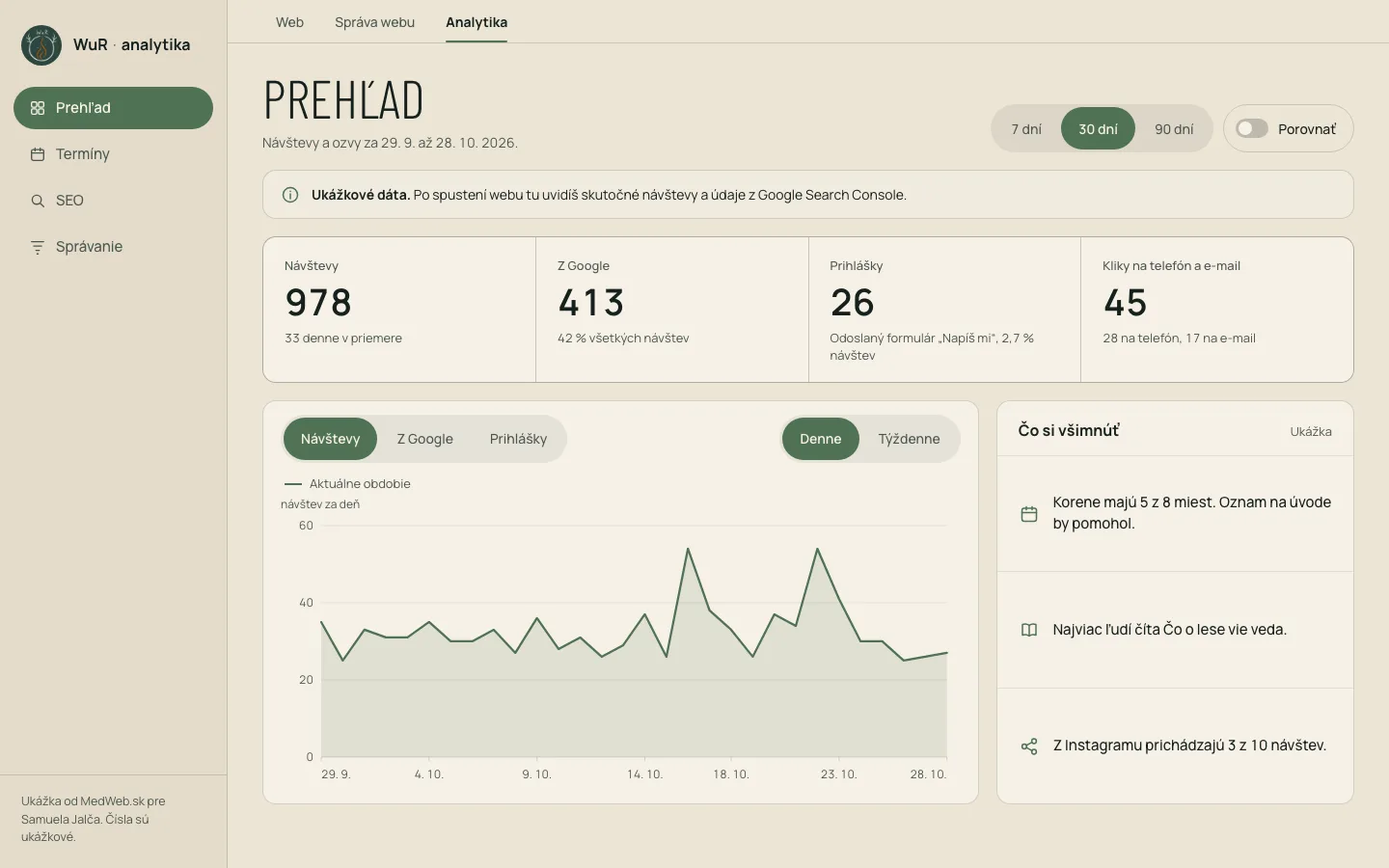This screenshot has width=1389, height=868.
Task: Go to Prehľad in sidebar
Action: [113, 108]
